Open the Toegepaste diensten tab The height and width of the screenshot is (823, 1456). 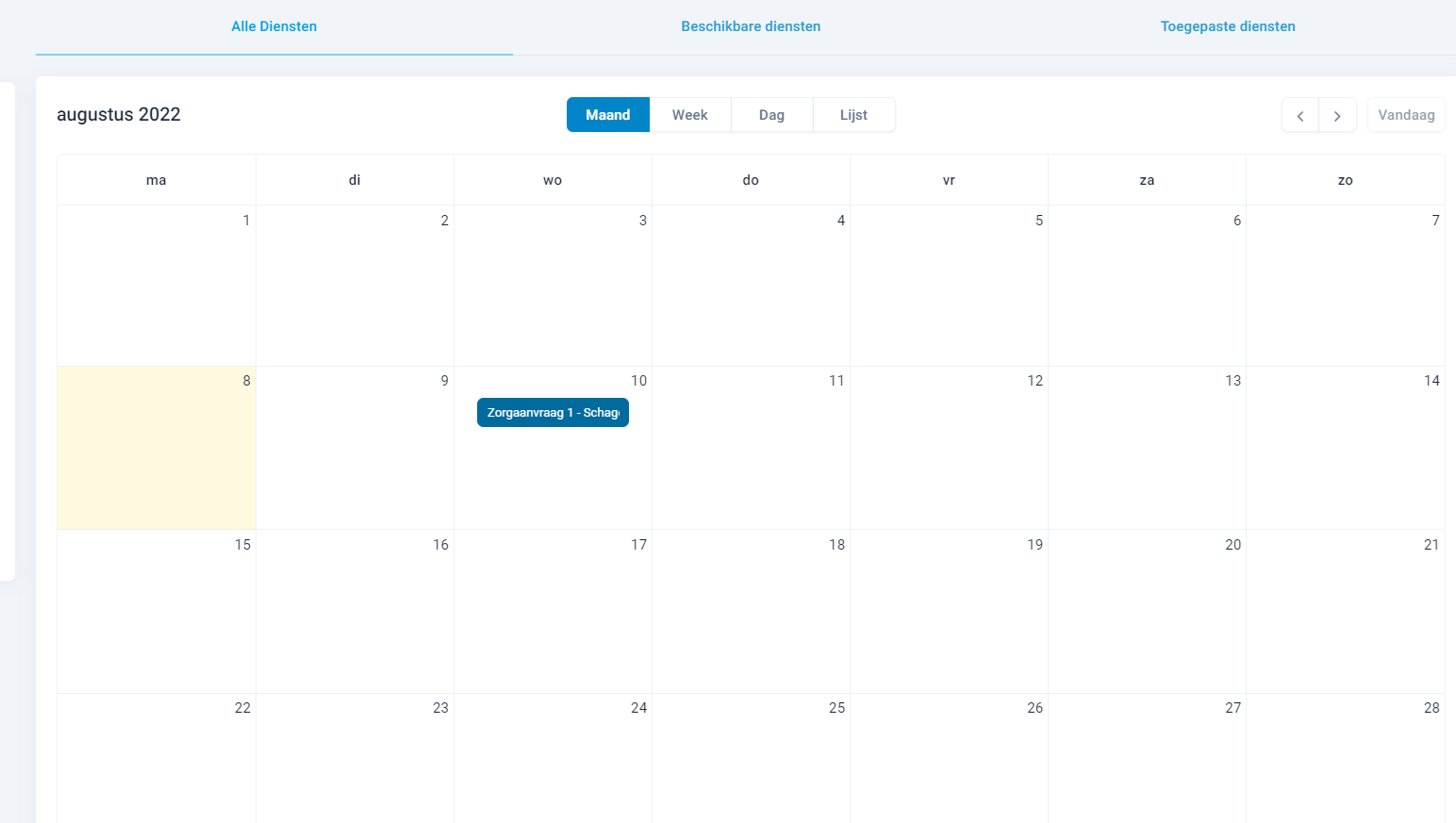1228,26
